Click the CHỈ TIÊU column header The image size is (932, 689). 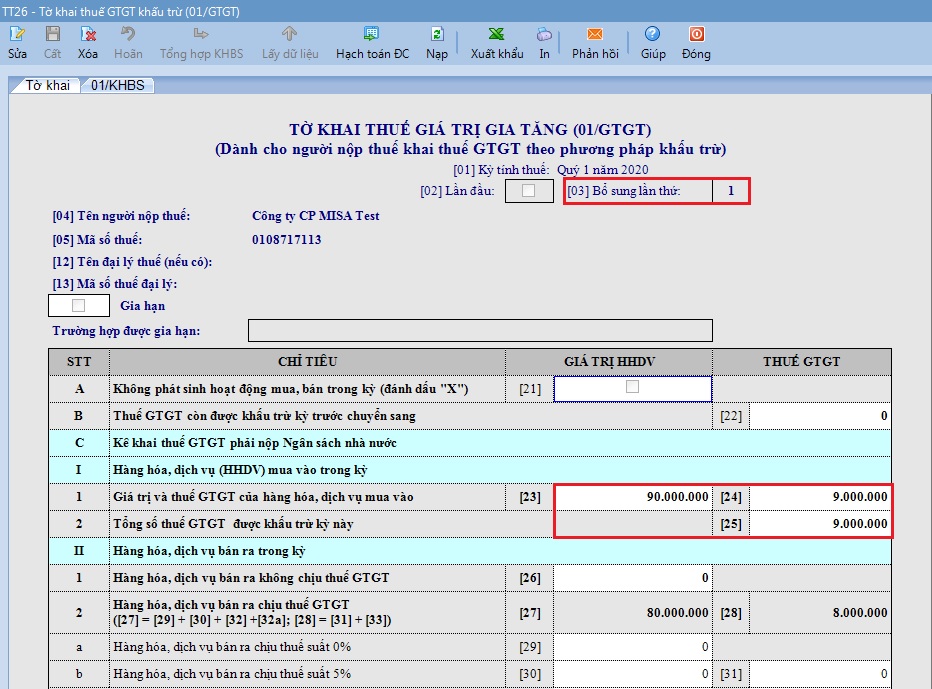[307, 361]
